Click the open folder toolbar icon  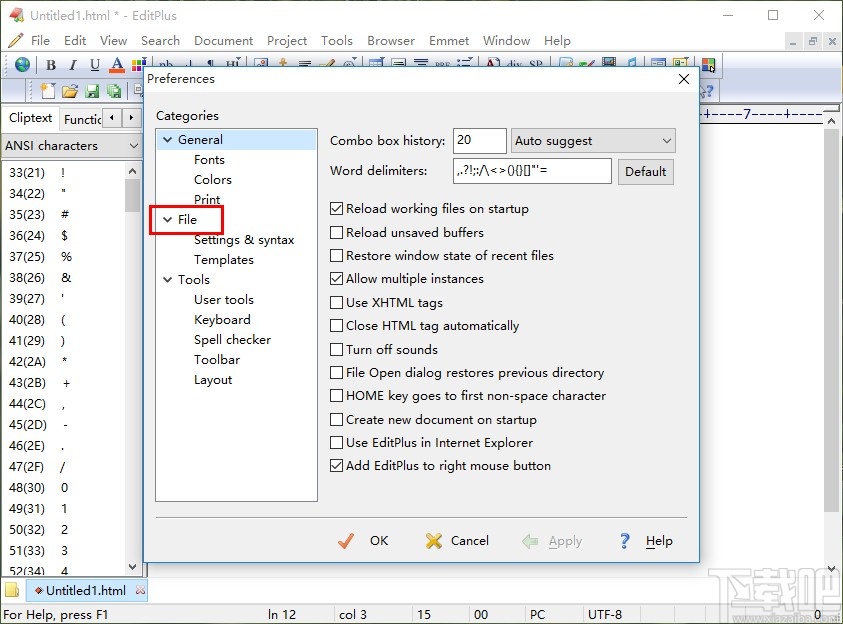pyautogui.click(x=70, y=91)
